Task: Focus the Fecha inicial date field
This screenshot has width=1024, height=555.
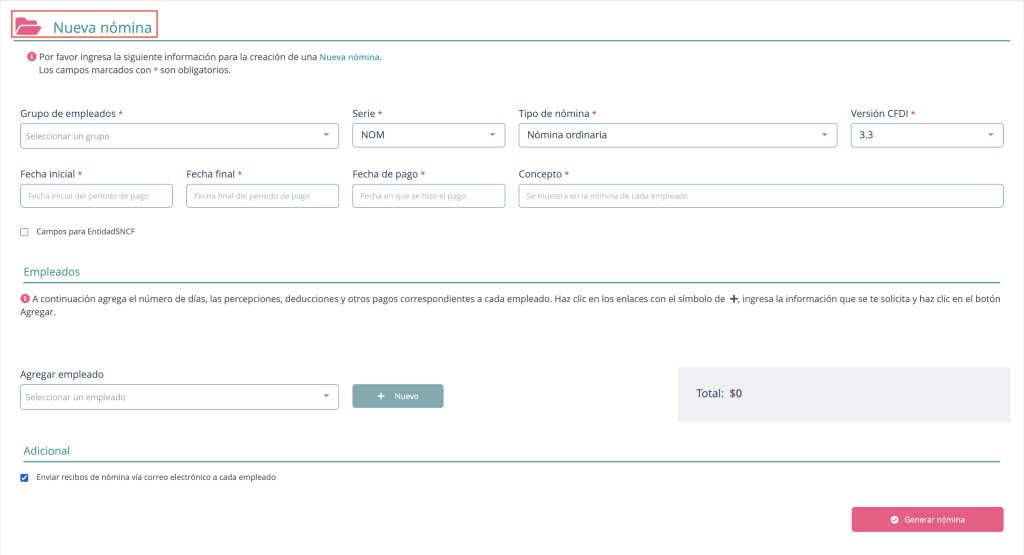Action: click(x=96, y=196)
